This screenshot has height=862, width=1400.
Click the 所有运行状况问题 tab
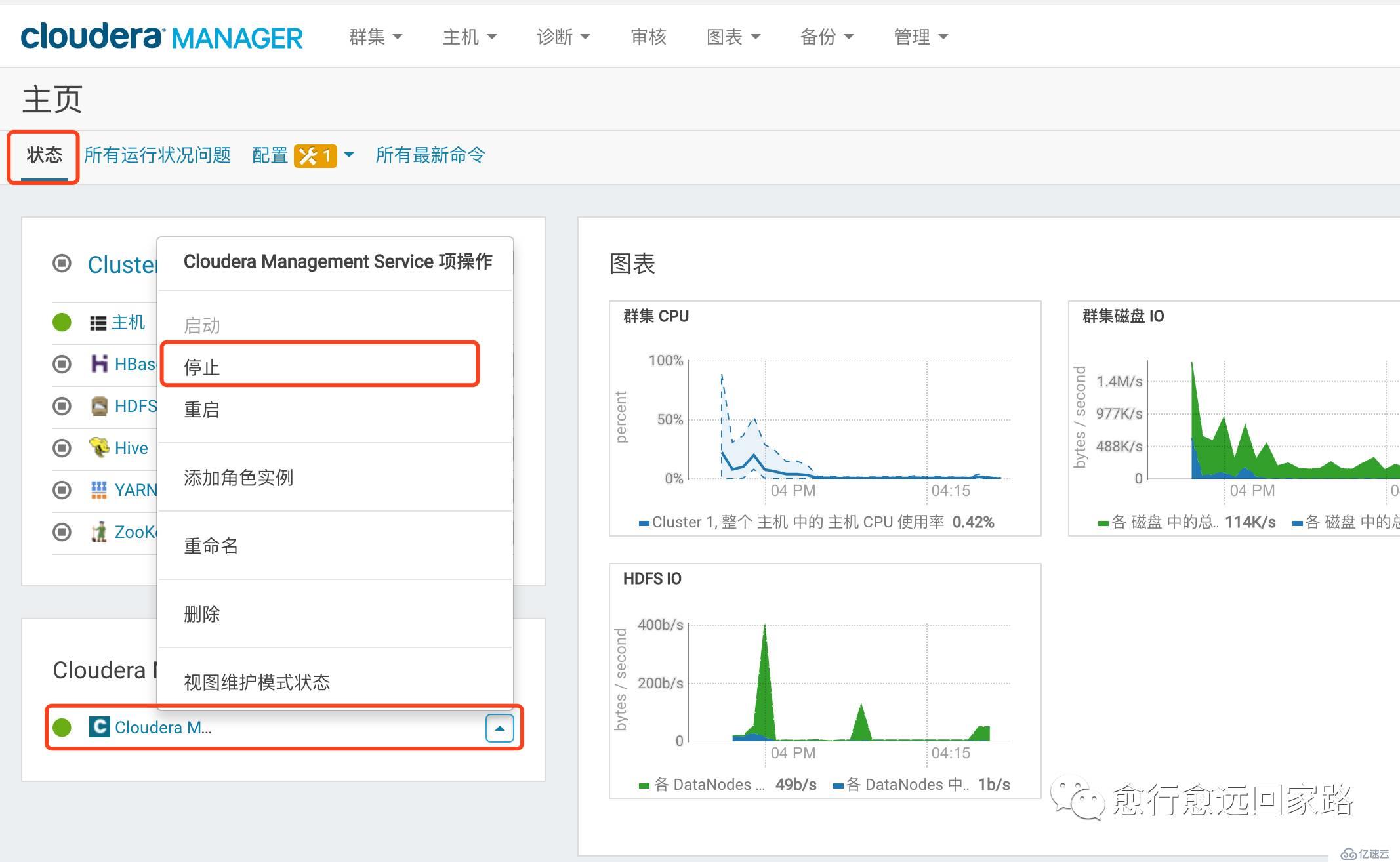click(159, 154)
